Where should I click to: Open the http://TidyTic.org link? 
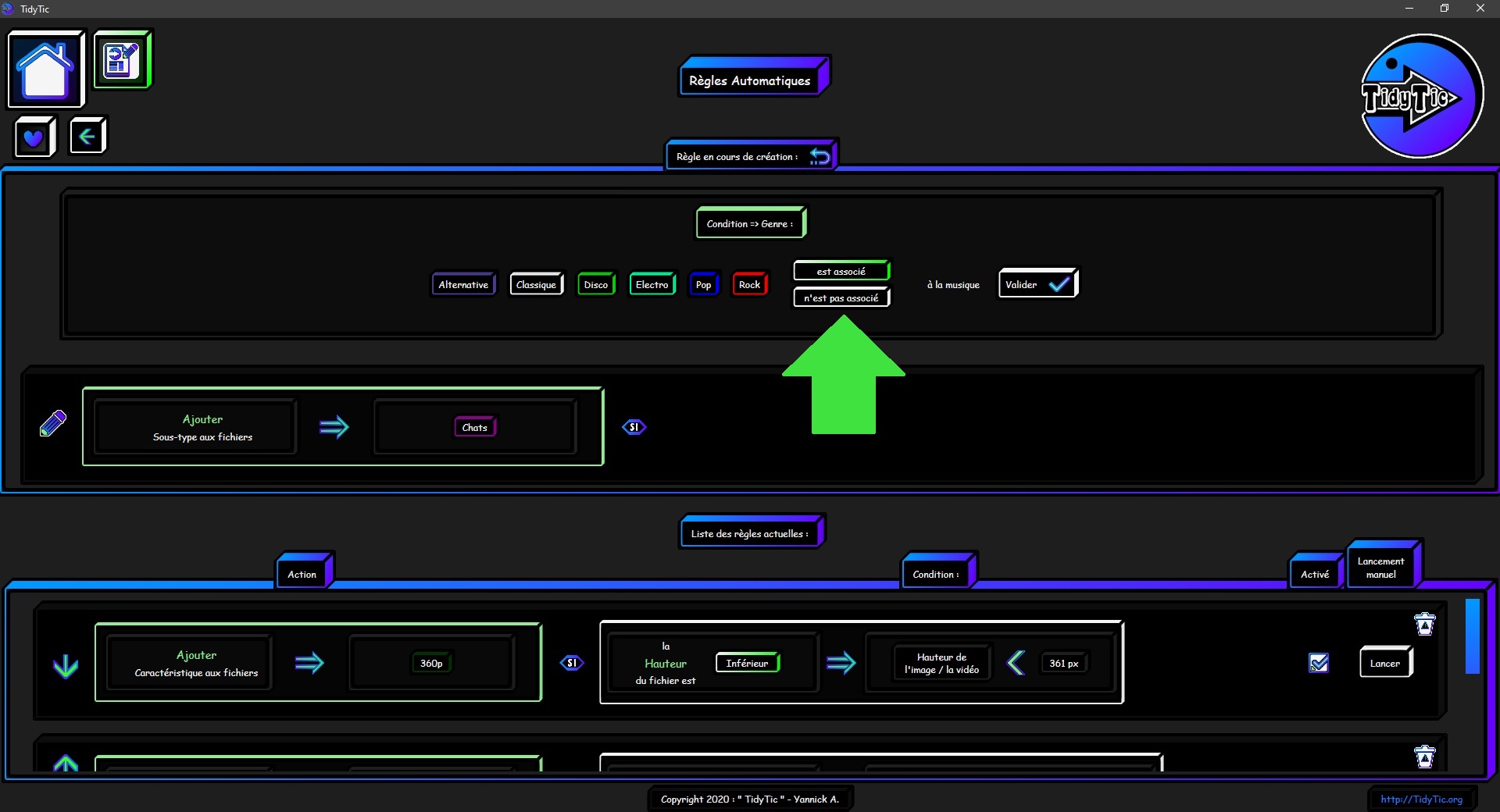[x=1421, y=799]
